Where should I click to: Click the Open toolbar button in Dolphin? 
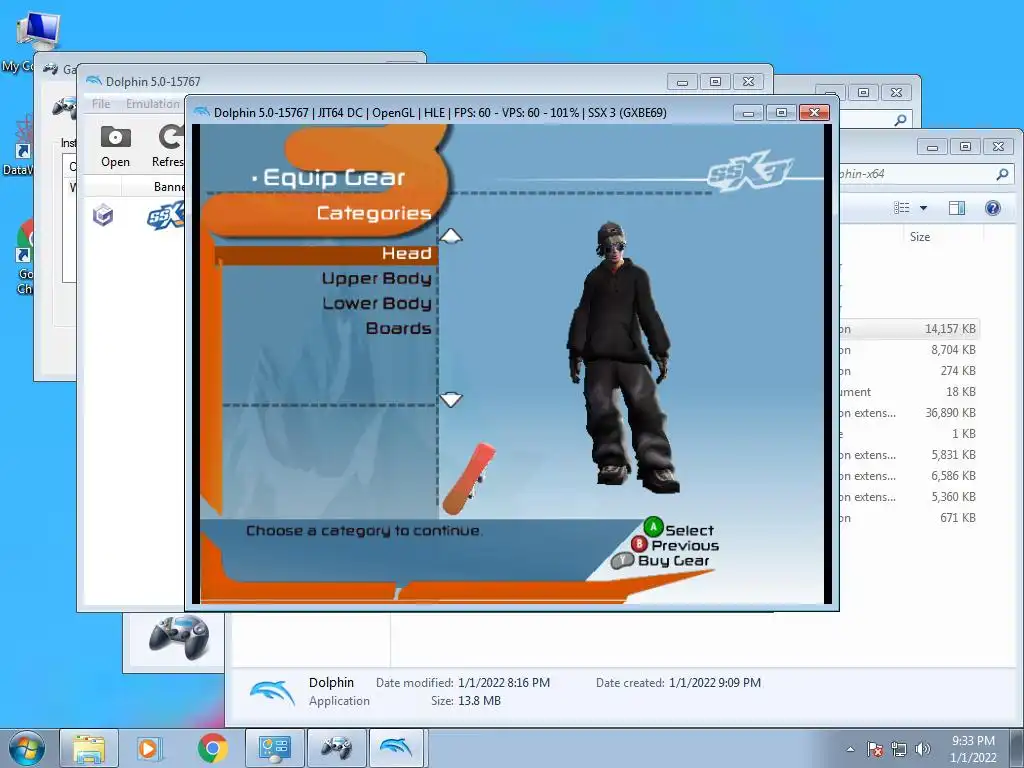[x=115, y=146]
